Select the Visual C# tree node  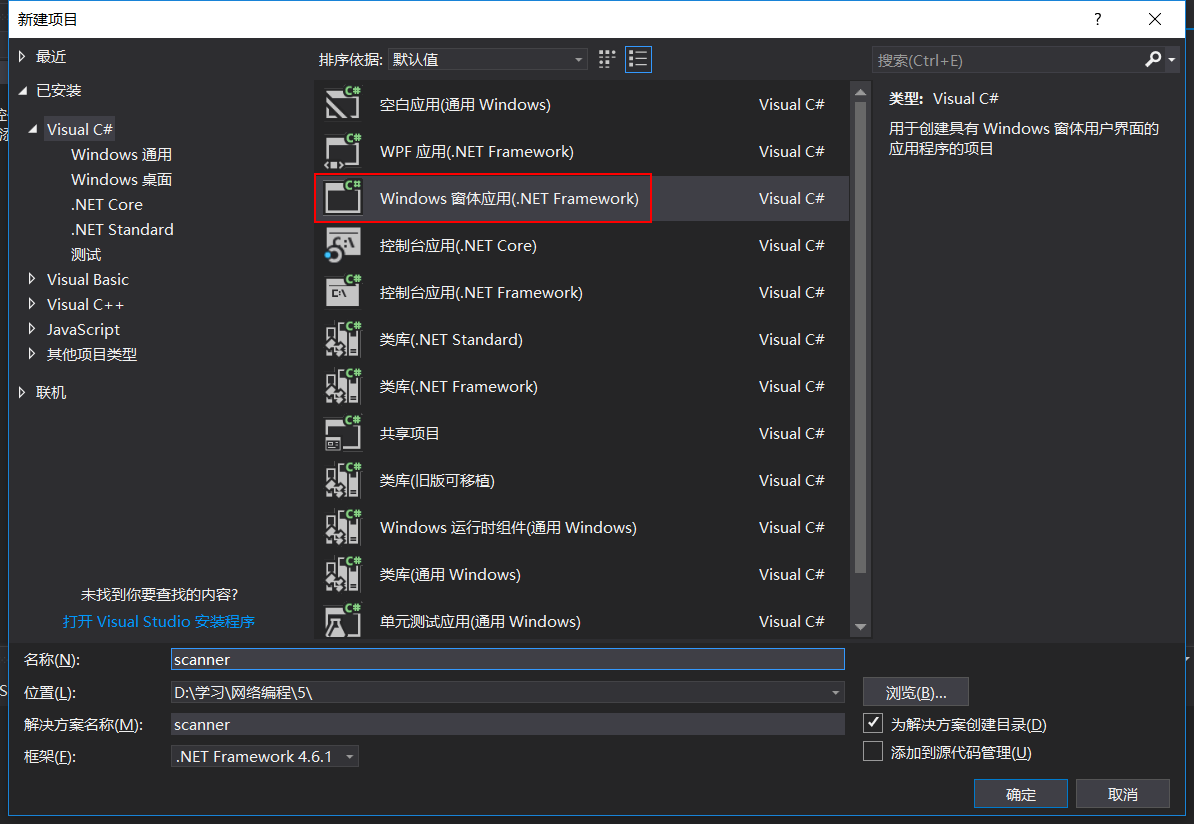click(80, 129)
